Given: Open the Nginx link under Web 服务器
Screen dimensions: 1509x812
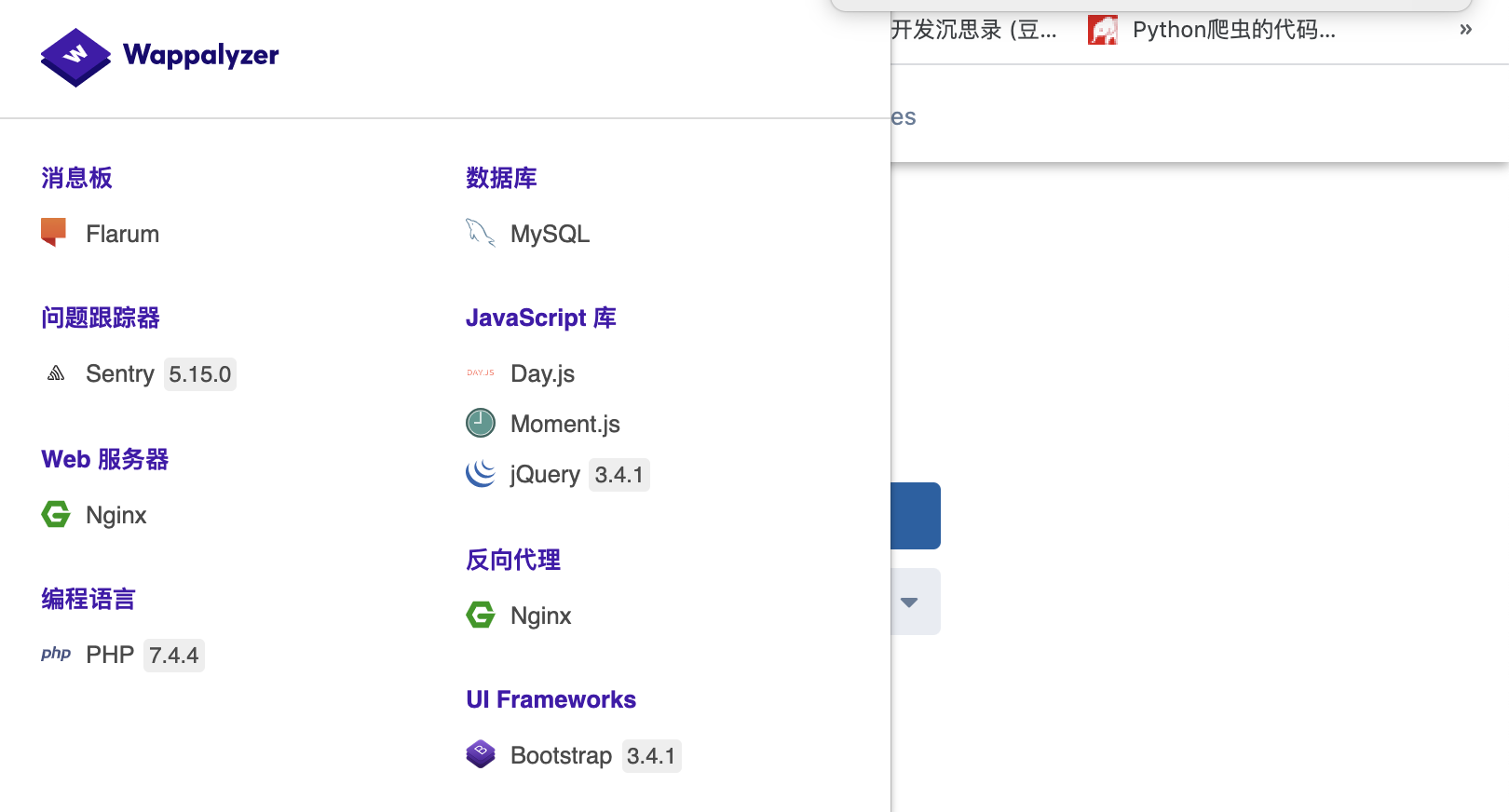Looking at the screenshot, I should coord(116,515).
